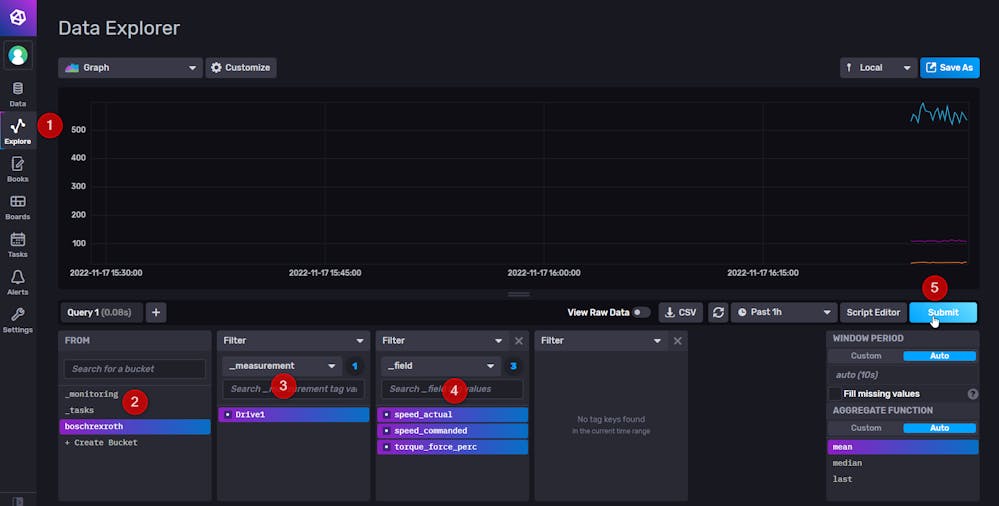Open the Local timezone dropdown

[878, 68]
